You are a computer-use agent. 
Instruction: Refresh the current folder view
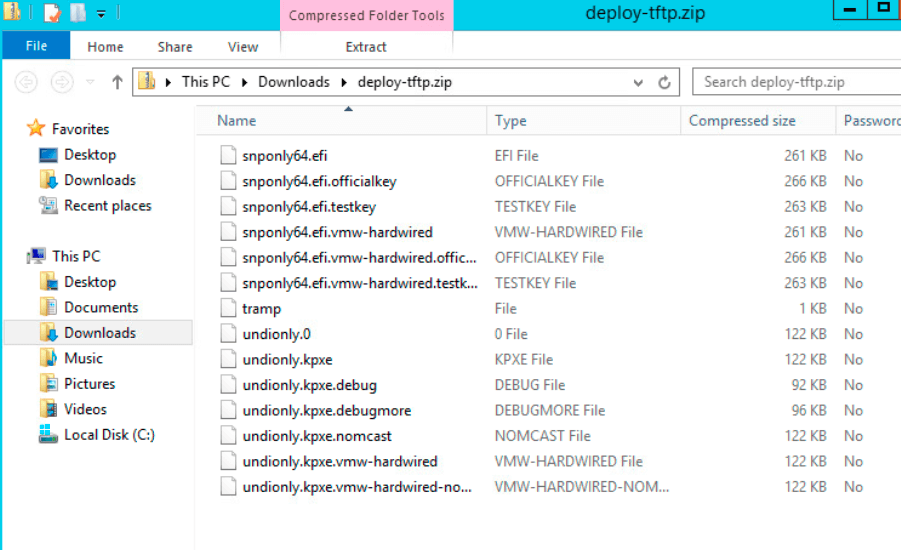[x=664, y=82]
